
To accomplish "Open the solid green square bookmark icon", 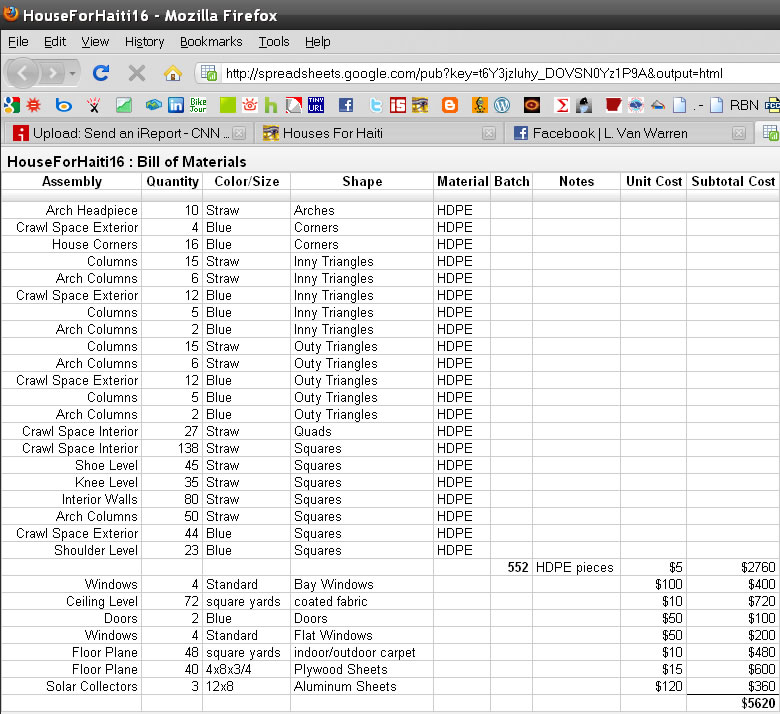I will pos(227,105).
